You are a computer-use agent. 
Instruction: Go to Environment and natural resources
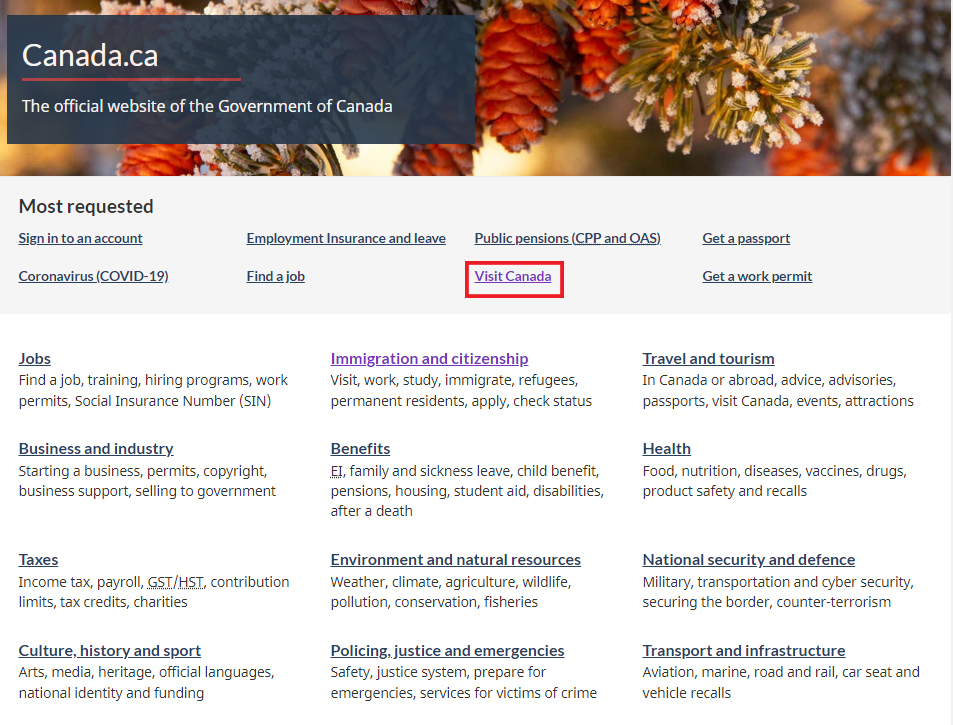click(x=455, y=559)
